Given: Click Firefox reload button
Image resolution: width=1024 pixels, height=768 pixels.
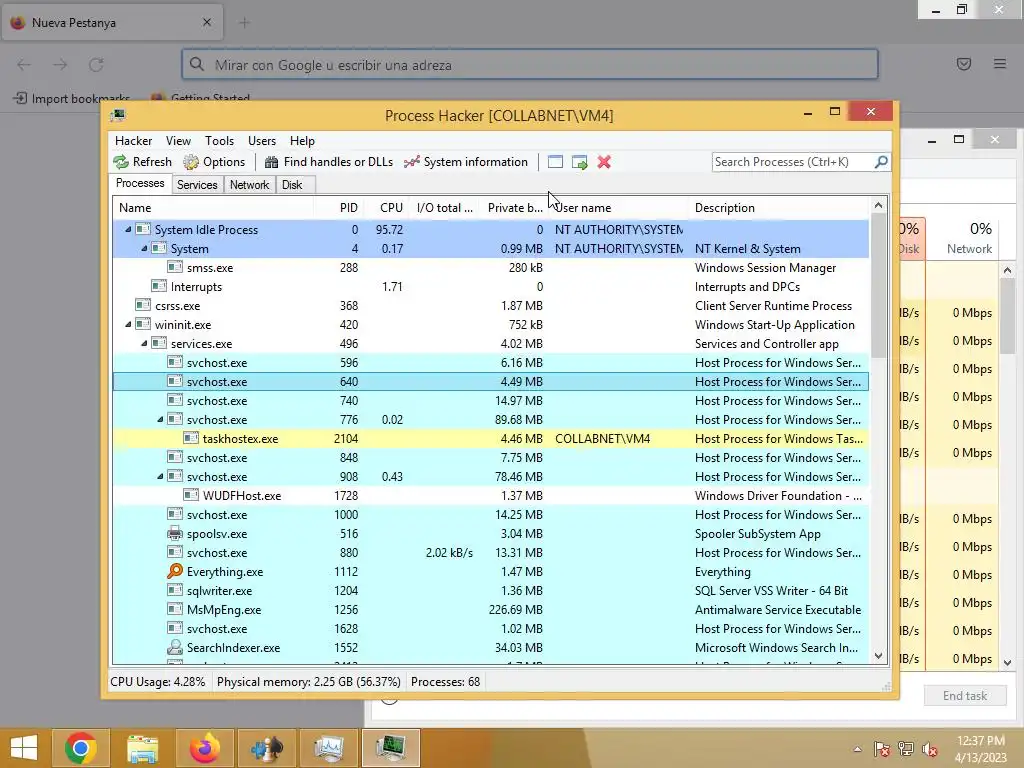Looking at the screenshot, I should (97, 65).
